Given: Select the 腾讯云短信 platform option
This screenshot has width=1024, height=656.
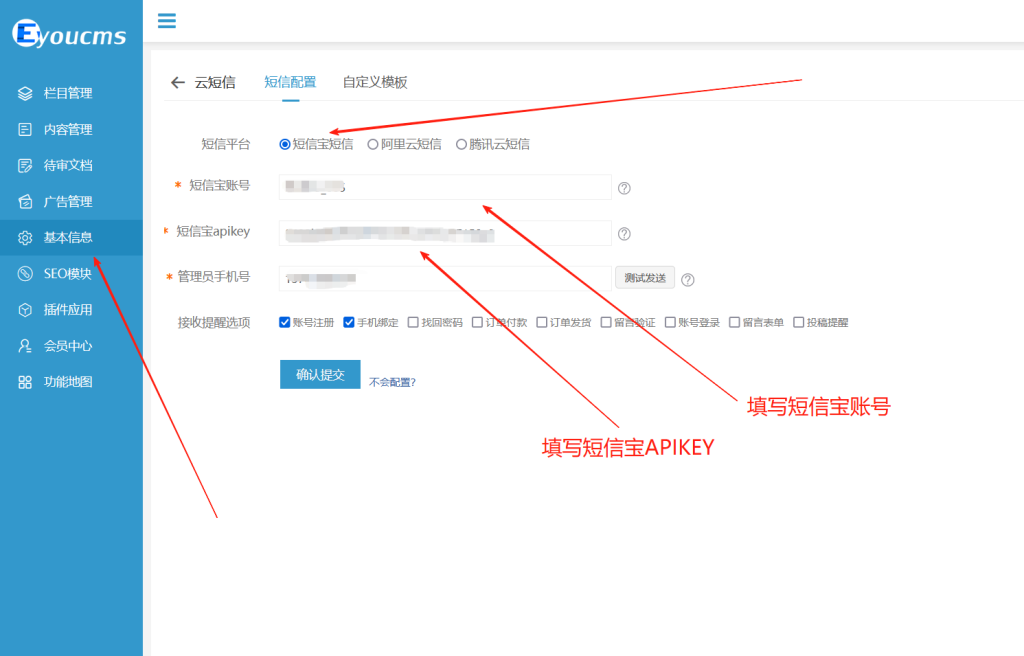Looking at the screenshot, I should pos(460,143).
